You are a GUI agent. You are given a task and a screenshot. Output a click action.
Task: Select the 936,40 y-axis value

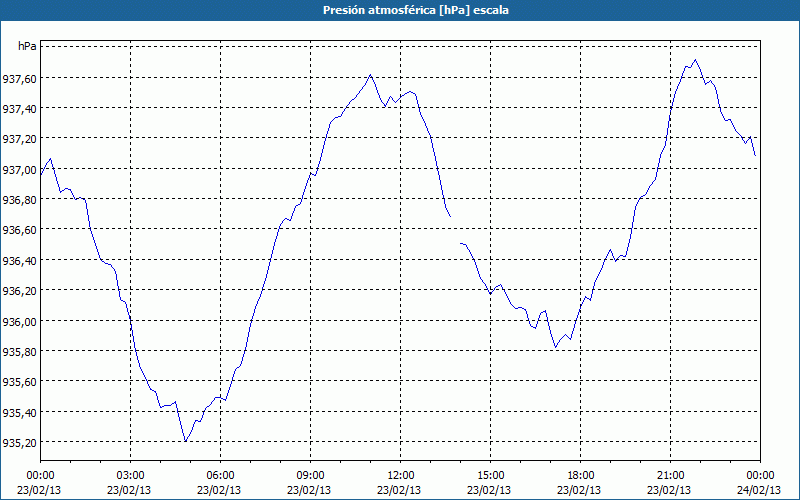click(19, 261)
